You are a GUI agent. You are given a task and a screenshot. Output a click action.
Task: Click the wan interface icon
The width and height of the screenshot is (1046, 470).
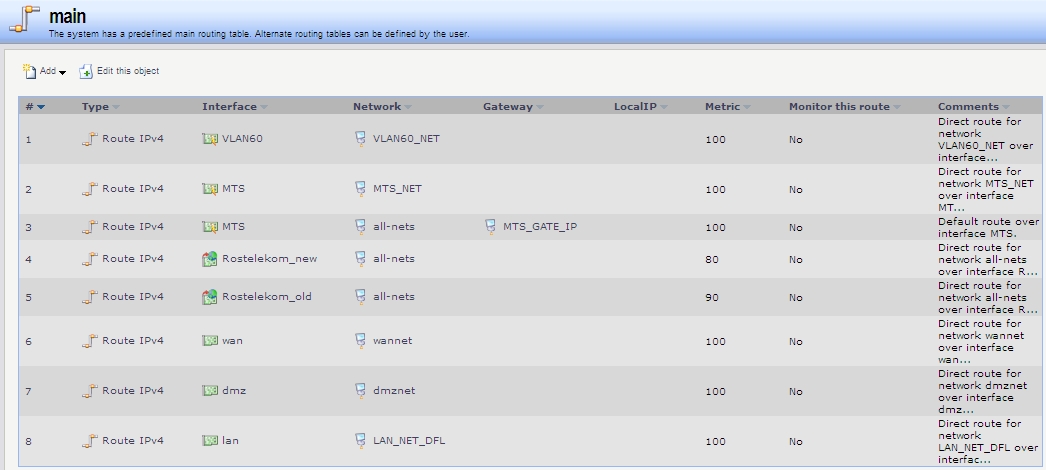[210, 341]
